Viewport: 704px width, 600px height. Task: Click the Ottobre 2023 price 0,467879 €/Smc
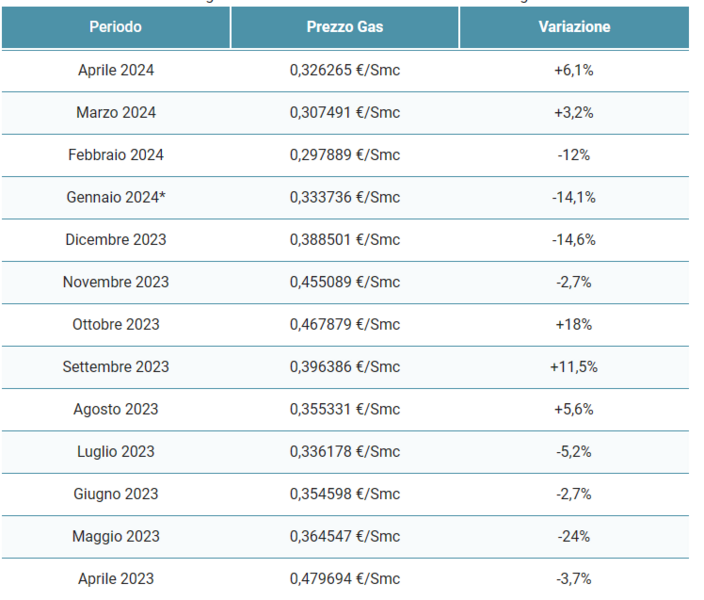click(x=345, y=324)
